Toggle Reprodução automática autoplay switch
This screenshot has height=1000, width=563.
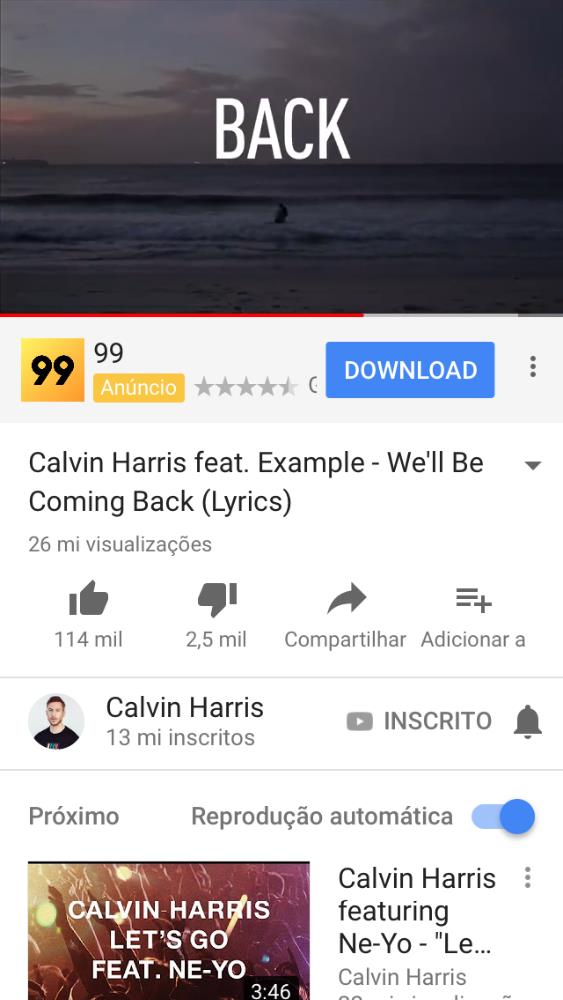(x=503, y=816)
